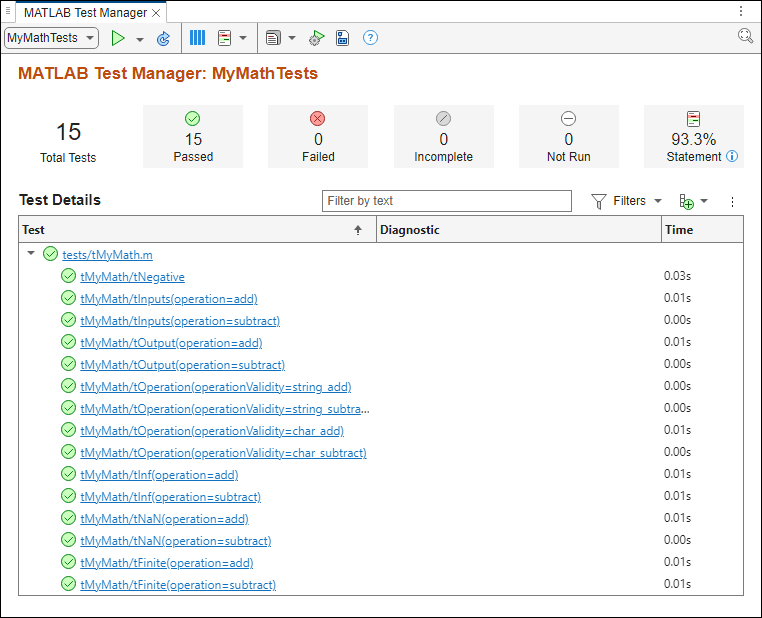Open the 93.3% Statement coverage tile
Viewport: 762px width, 618px height.
(693, 137)
